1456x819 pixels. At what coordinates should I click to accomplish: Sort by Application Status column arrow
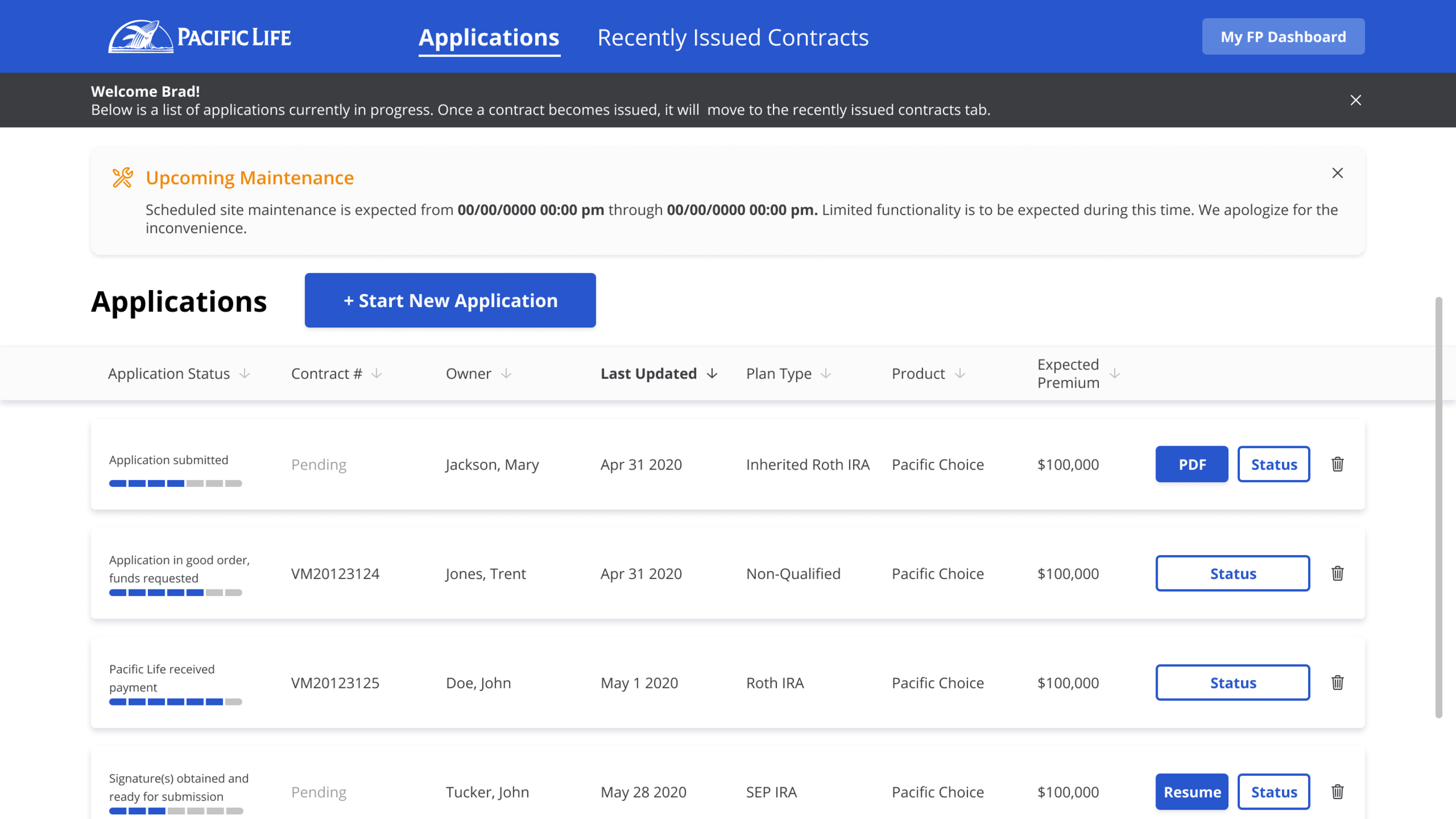click(245, 373)
